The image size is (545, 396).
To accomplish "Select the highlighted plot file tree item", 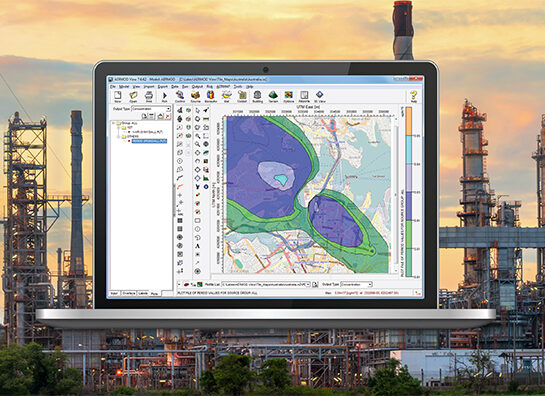I will (x=149, y=141).
